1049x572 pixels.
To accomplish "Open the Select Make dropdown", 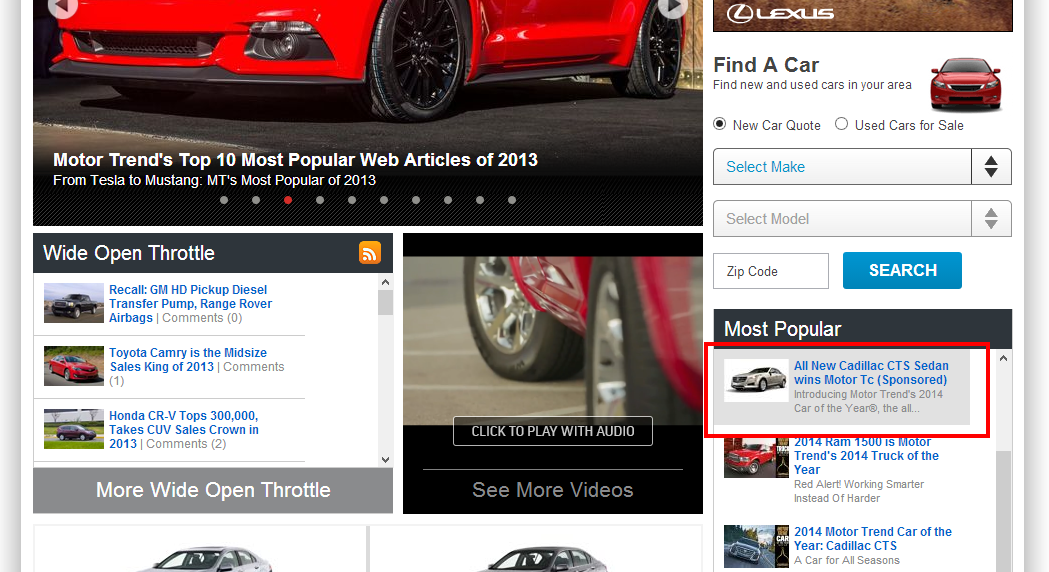I will (x=862, y=167).
